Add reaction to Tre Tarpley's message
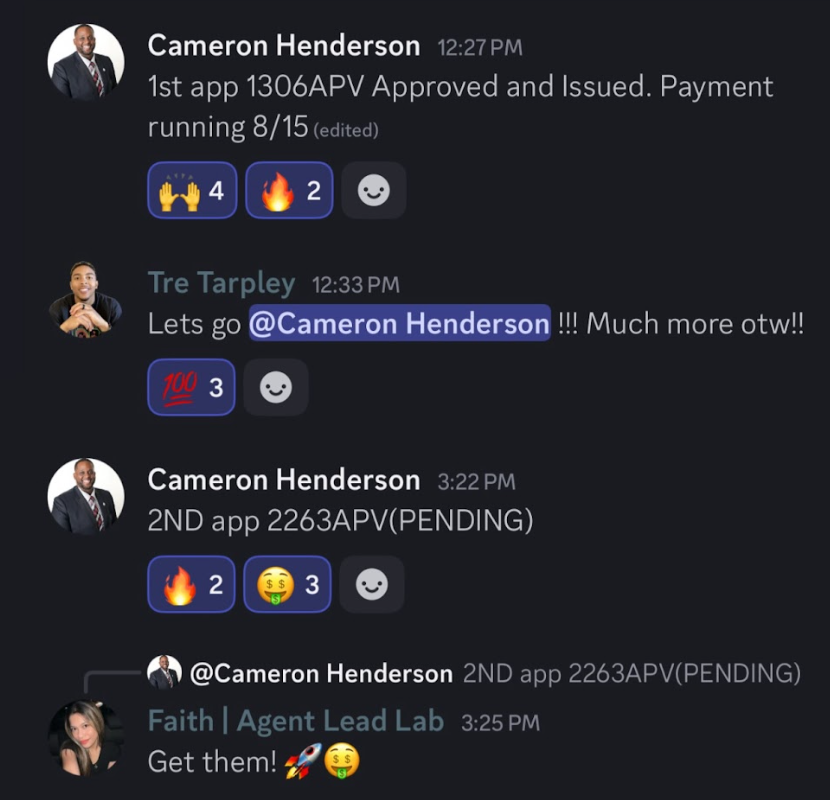Image resolution: width=830 pixels, height=800 pixels. (x=276, y=387)
